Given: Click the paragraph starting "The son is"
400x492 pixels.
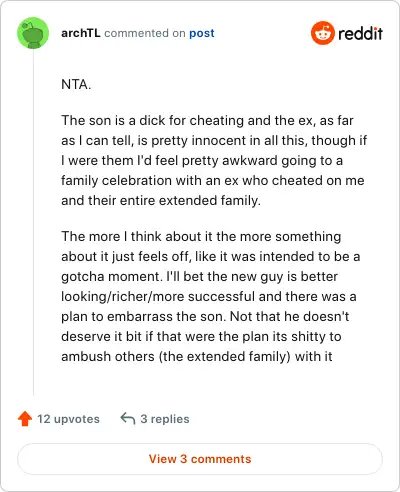Looking at the screenshot, I should tap(214, 160).
